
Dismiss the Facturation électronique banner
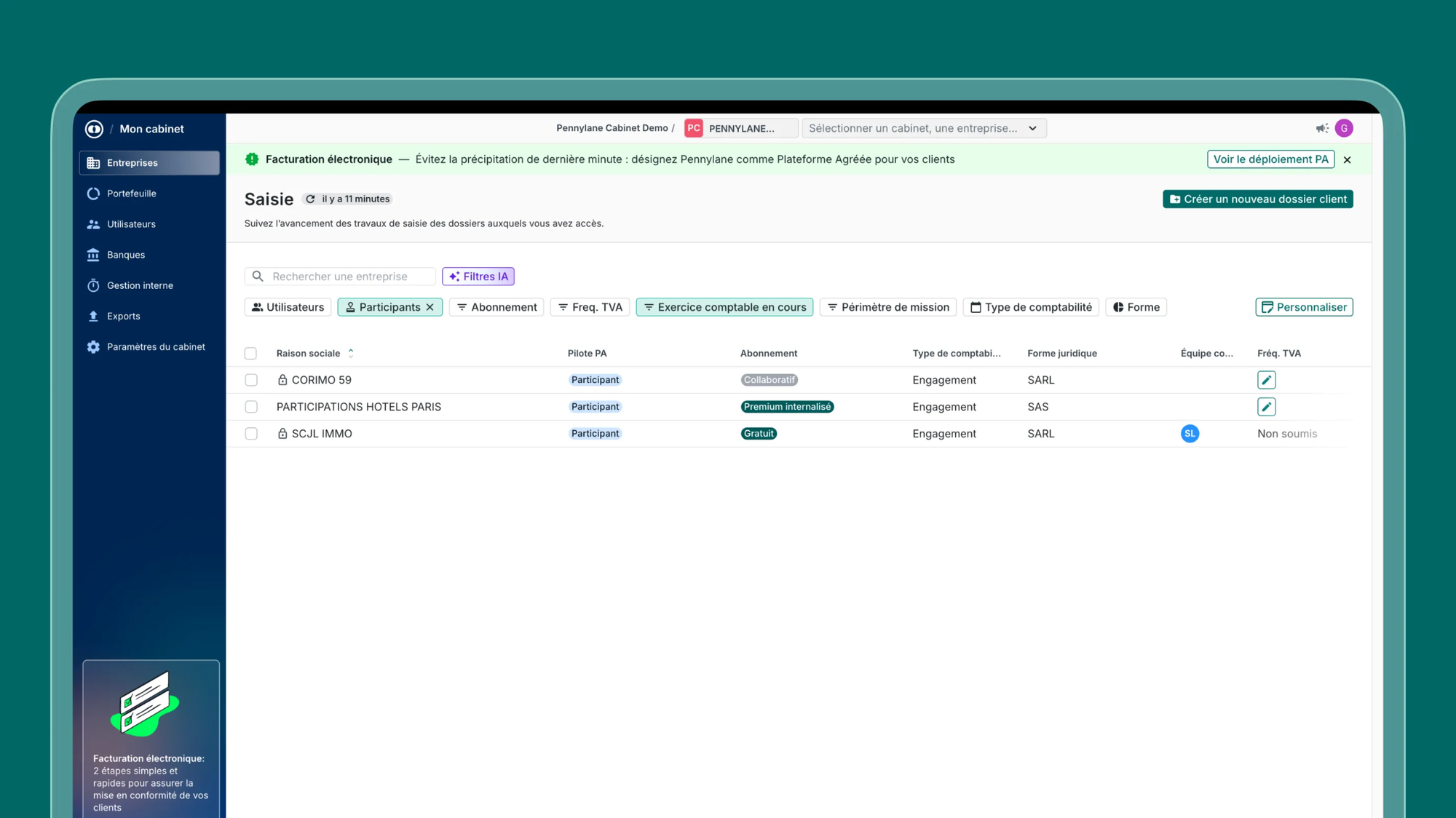(x=1347, y=160)
